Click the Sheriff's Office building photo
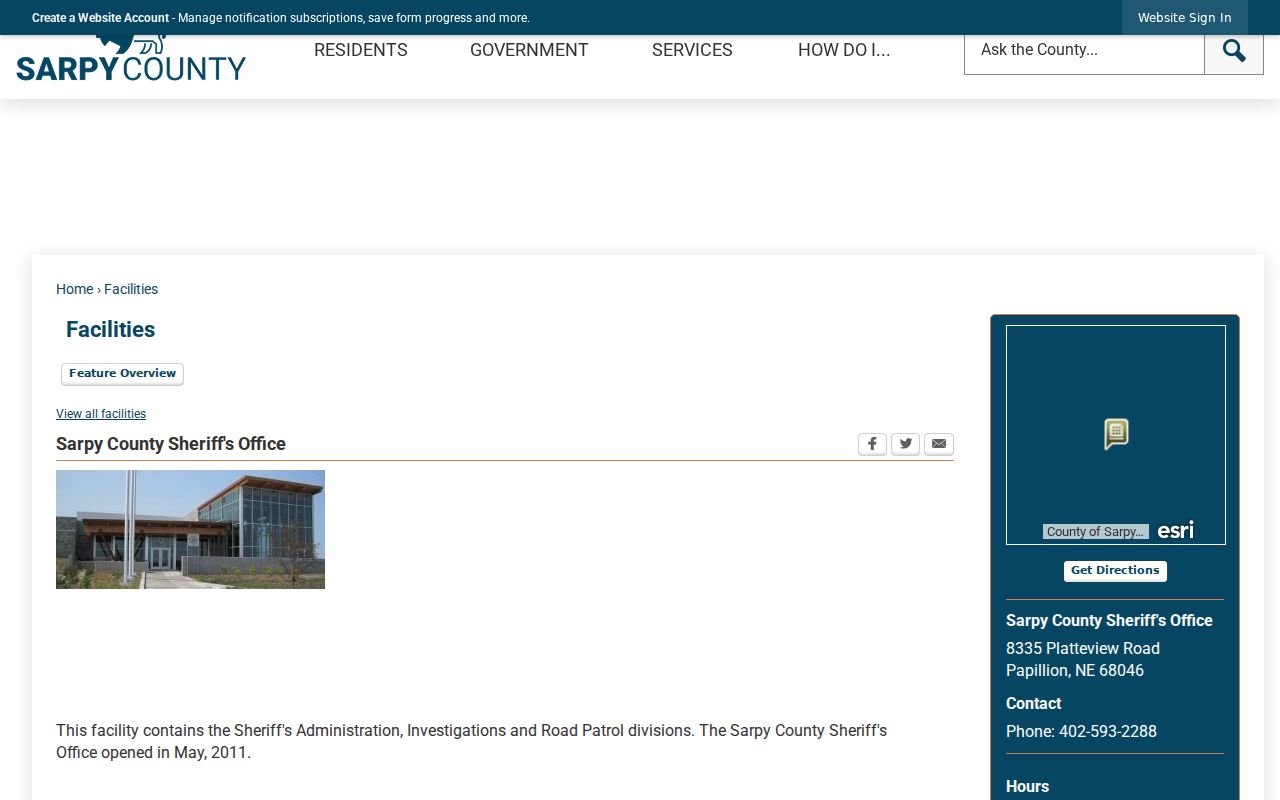Image resolution: width=1280 pixels, height=800 pixels. coord(190,529)
